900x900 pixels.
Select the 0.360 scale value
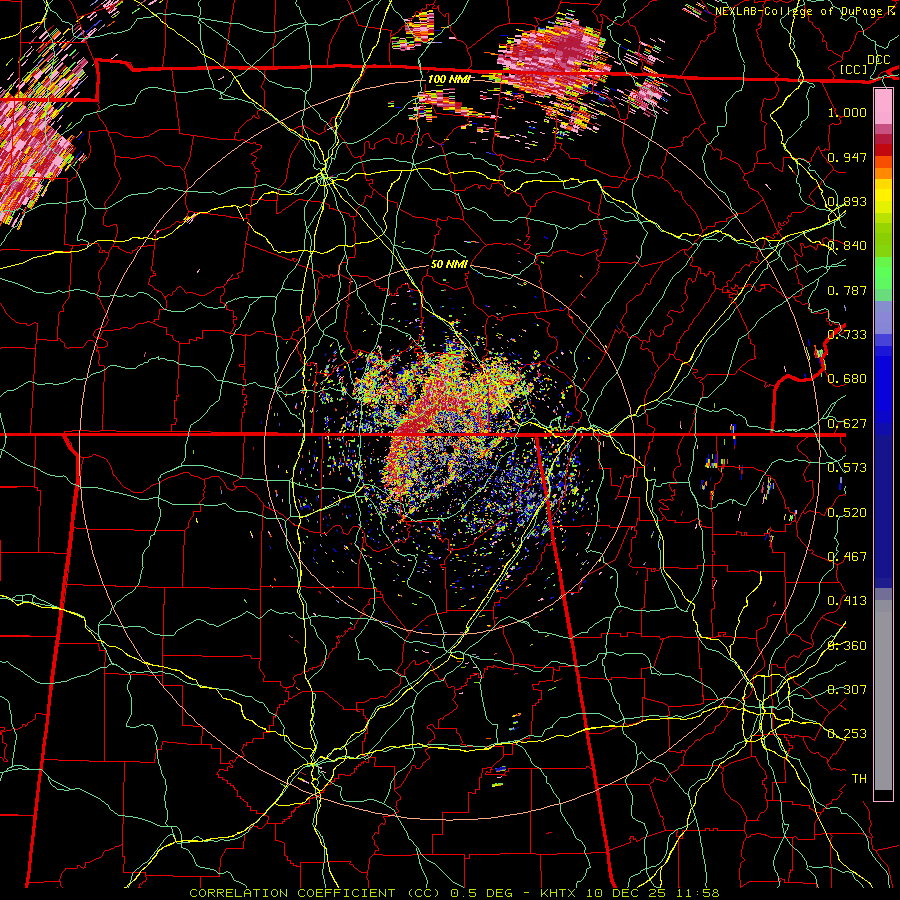pyautogui.click(x=847, y=646)
